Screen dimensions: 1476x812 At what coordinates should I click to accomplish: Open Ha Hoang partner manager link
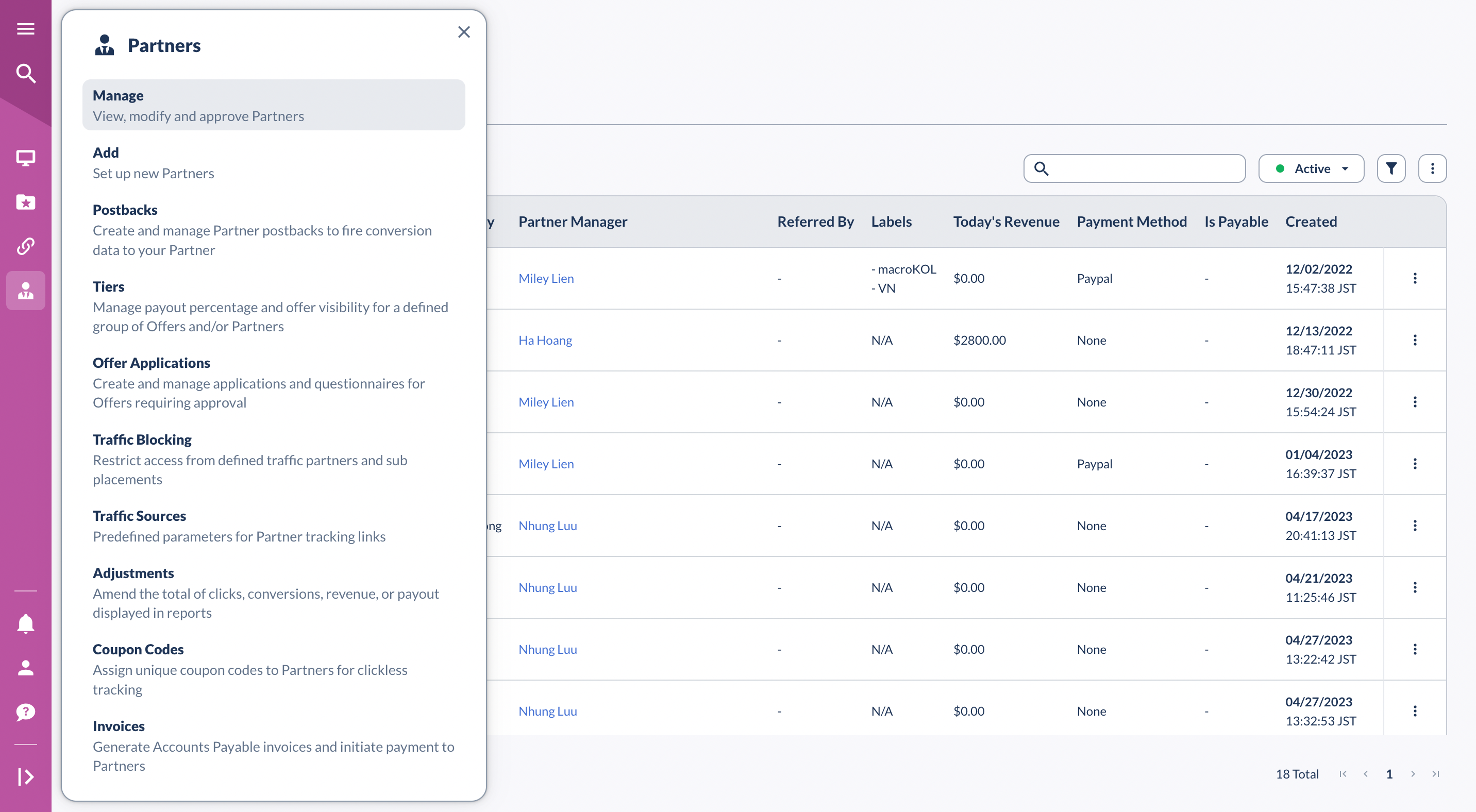pyautogui.click(x=545, y=340)
